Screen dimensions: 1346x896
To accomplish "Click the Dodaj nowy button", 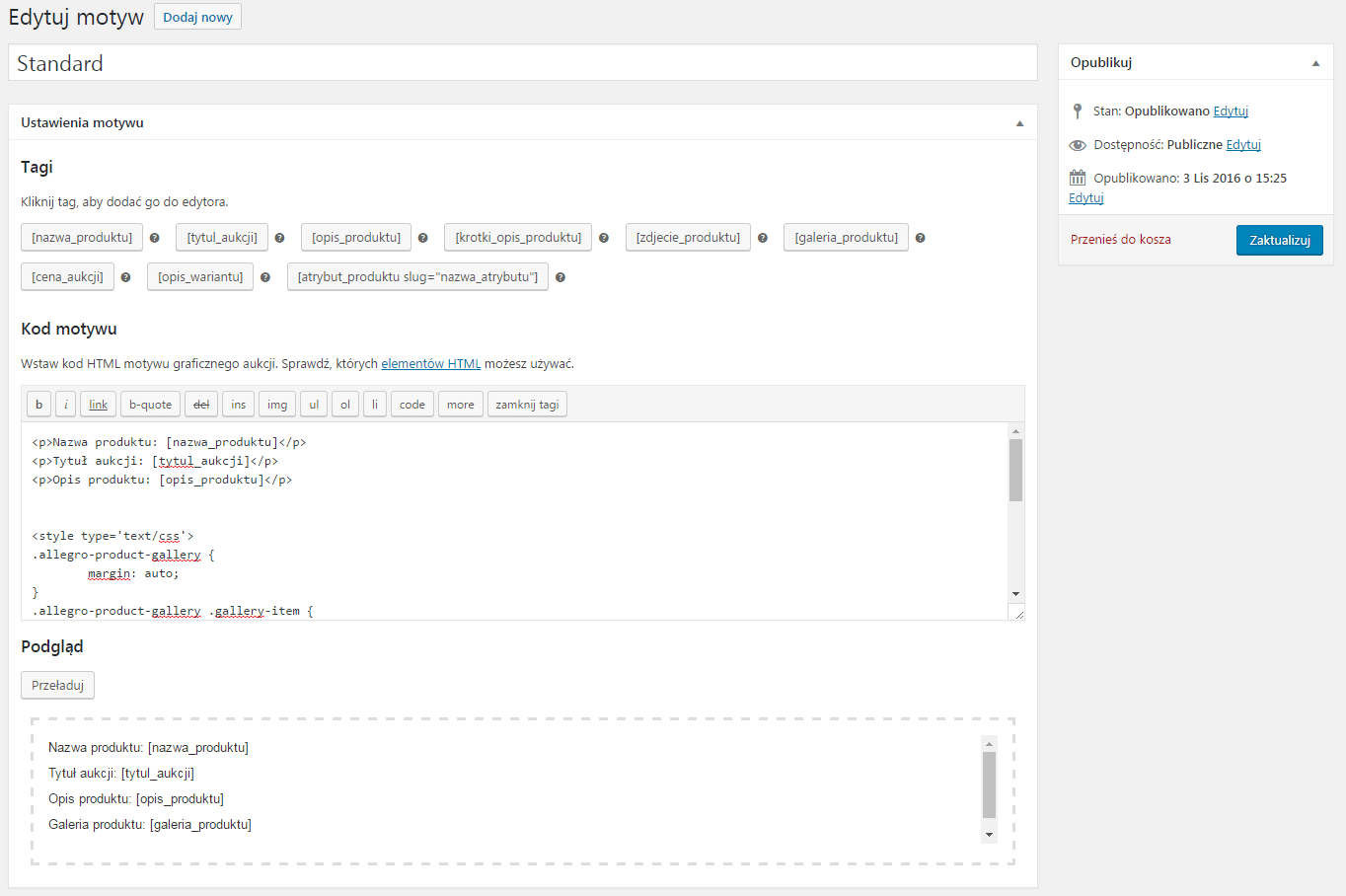I will click(197, 17).
